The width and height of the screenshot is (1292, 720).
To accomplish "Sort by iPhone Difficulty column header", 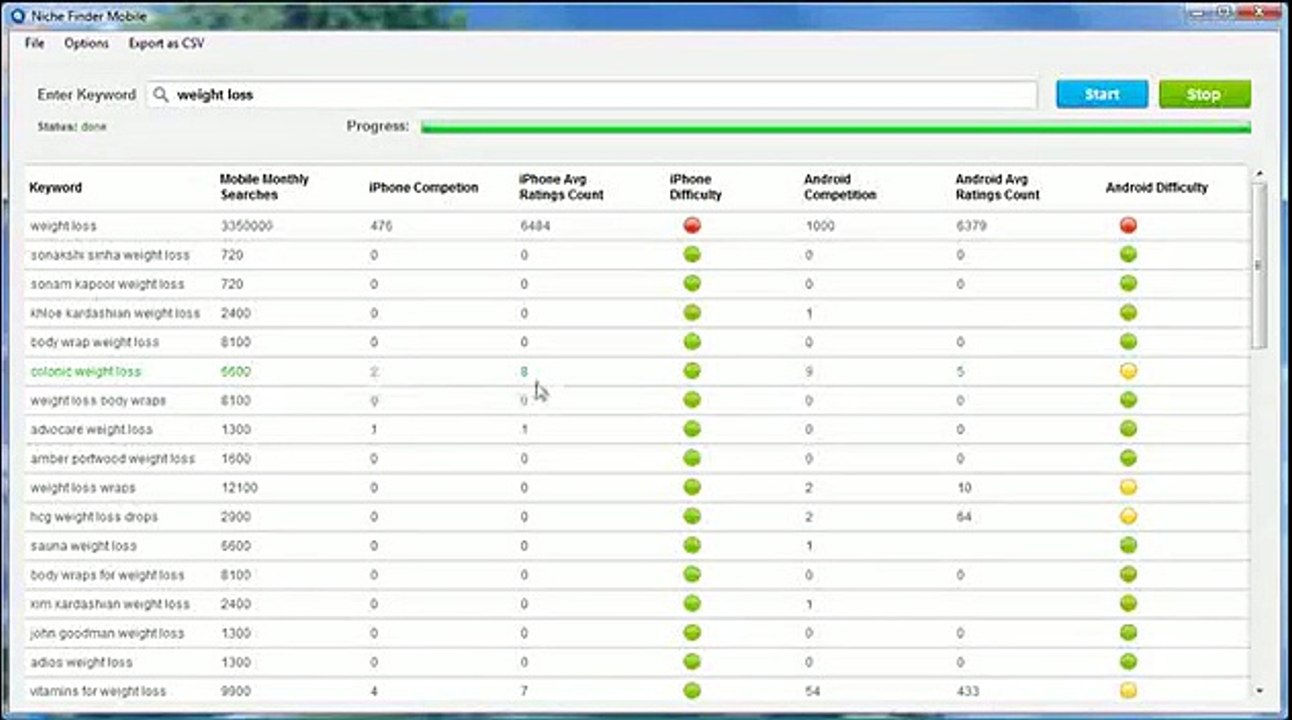I will [x=695, y=187].
